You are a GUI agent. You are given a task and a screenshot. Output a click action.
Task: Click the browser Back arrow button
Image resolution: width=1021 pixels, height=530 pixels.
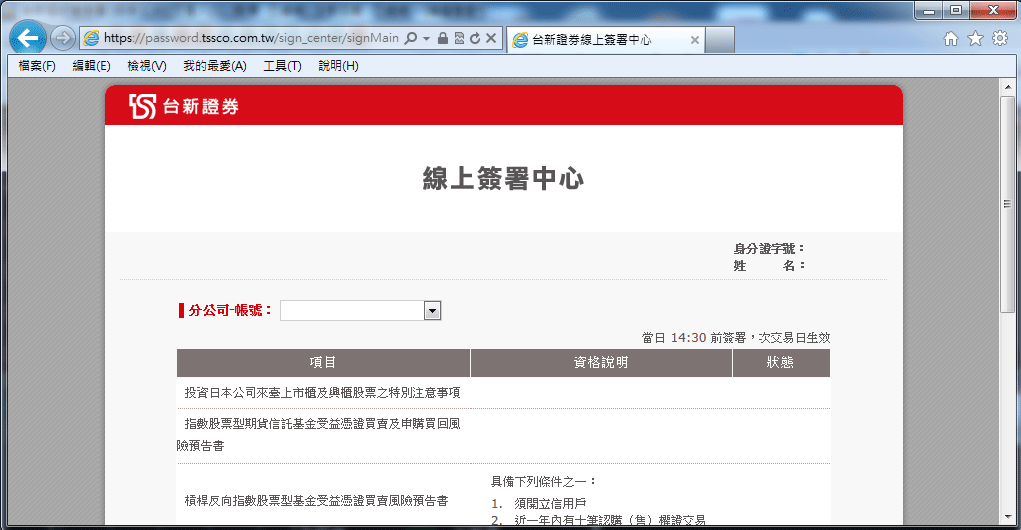[x=28, y=38]
